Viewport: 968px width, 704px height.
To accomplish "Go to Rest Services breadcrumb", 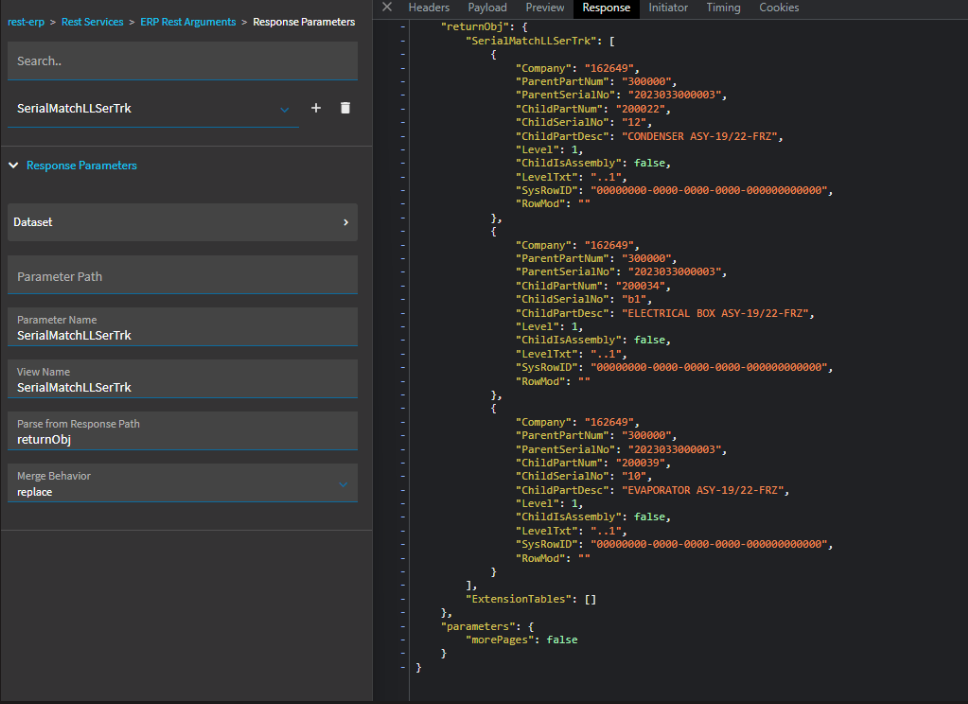I will (x=93, y=22).
